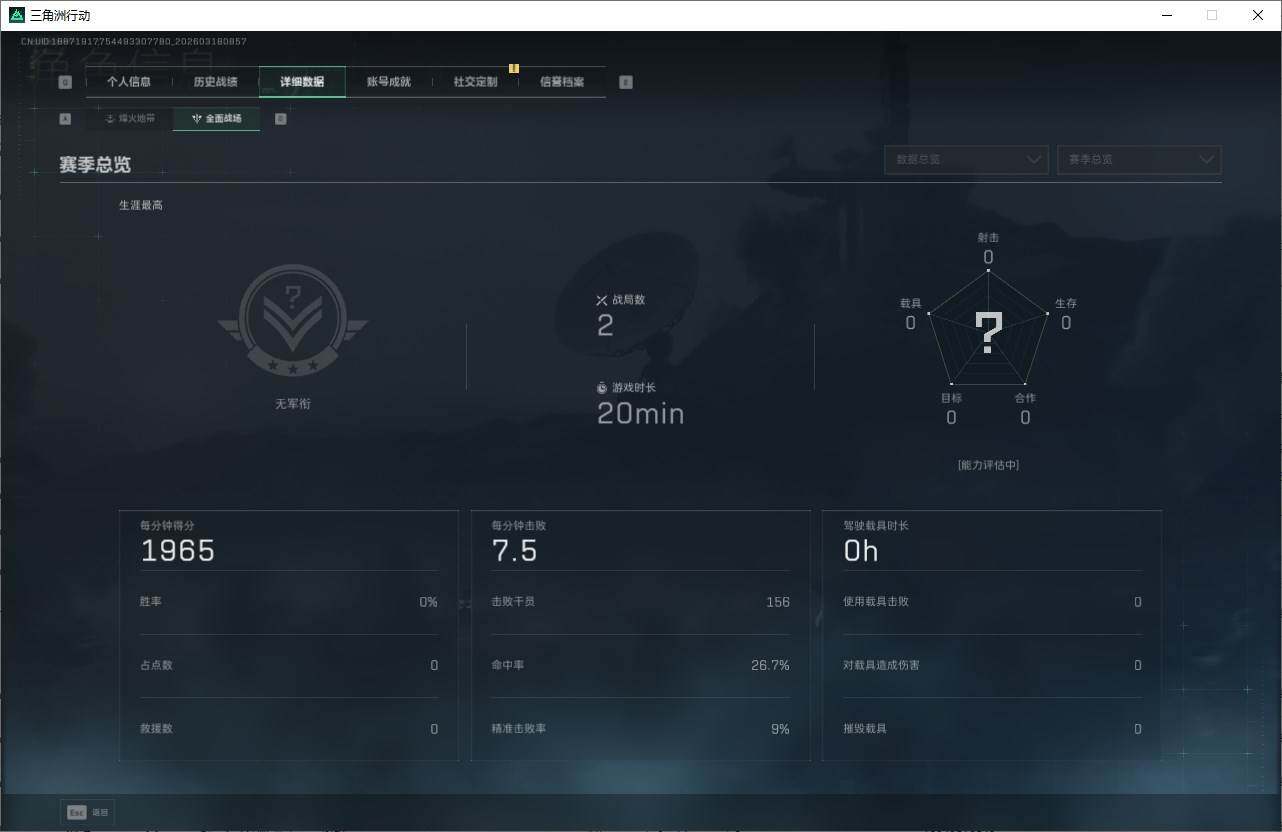Expand the 赛季总览 dropdown
Screen dimensions: 1282x832
pos(1139,159)
